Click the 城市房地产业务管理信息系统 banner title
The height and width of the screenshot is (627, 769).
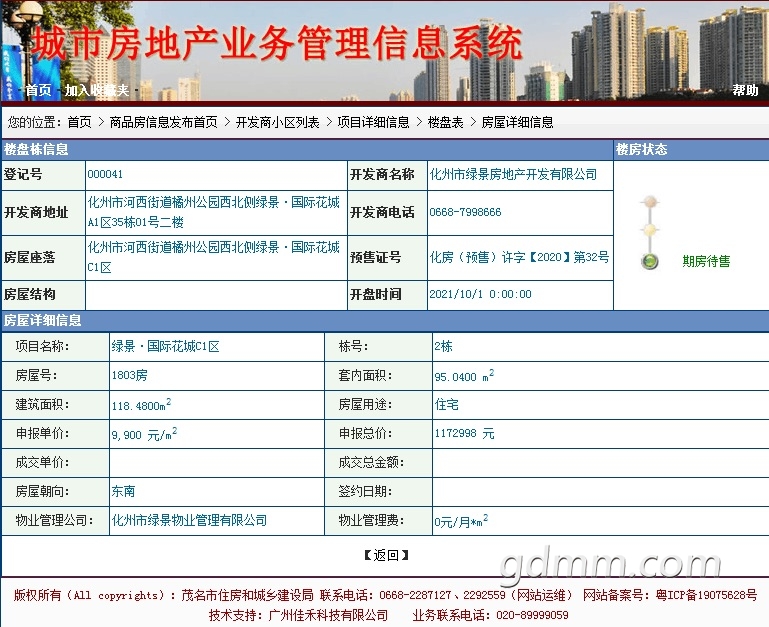point(277,44)
